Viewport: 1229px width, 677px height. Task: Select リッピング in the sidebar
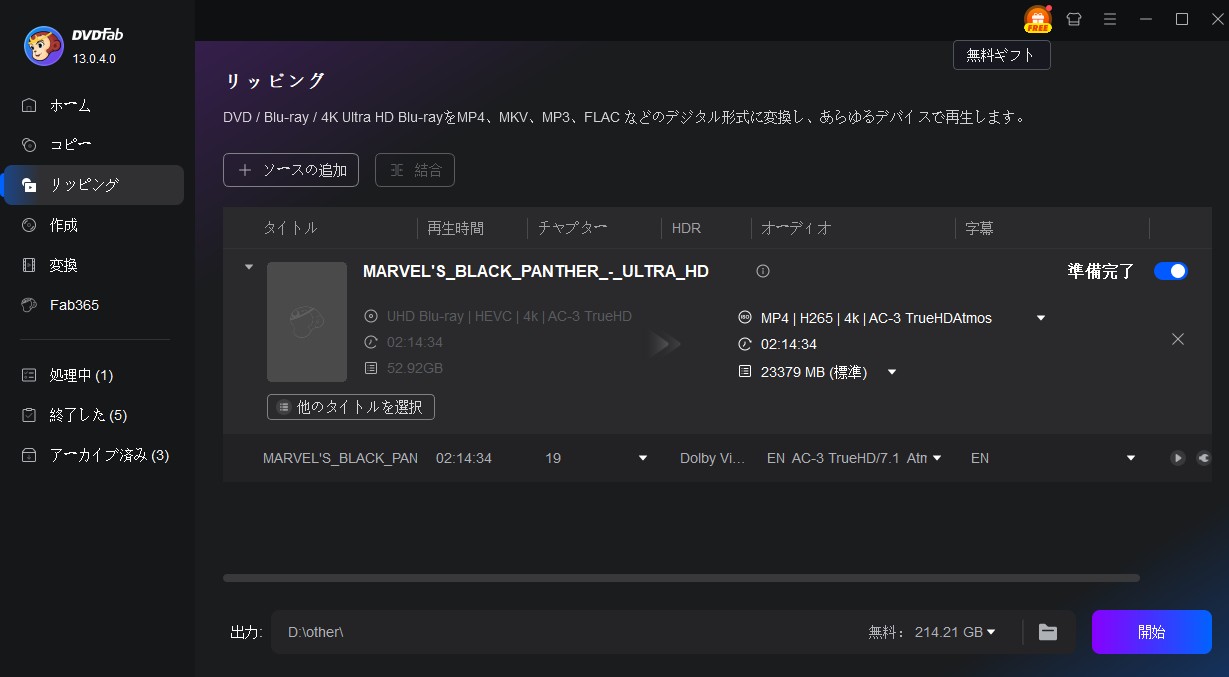pos(94,185)
